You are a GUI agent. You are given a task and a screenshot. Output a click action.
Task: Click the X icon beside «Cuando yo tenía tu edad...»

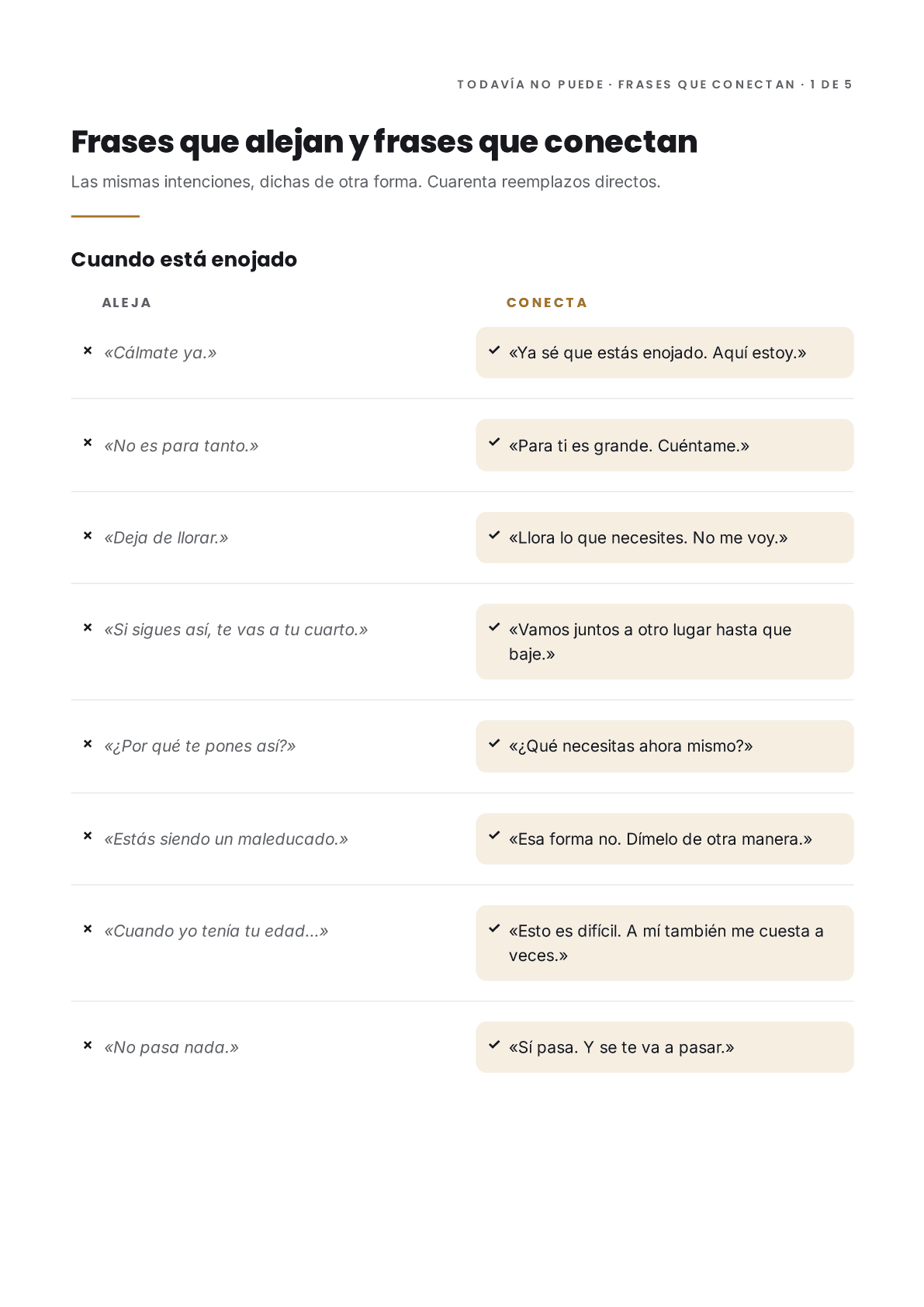click(88, 928)
